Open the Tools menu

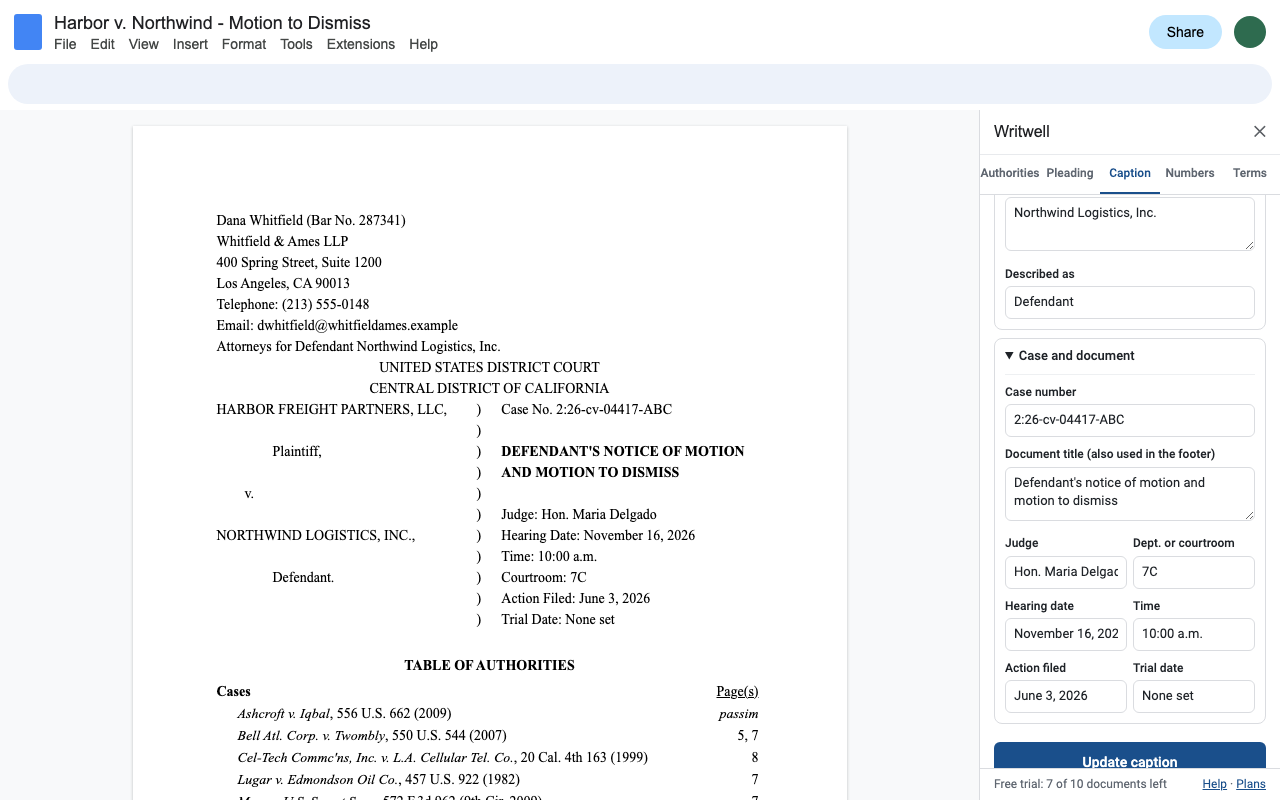click(296, 44)
